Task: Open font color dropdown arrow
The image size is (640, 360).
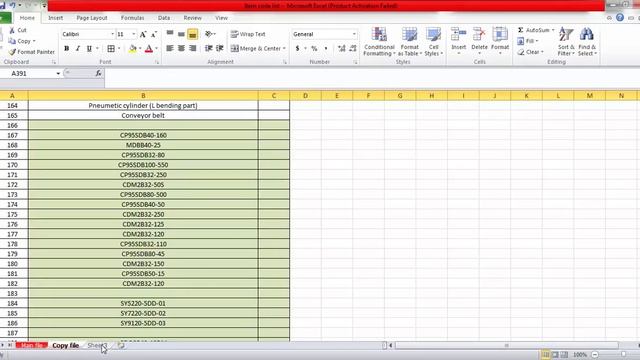Action: [156, 49]
